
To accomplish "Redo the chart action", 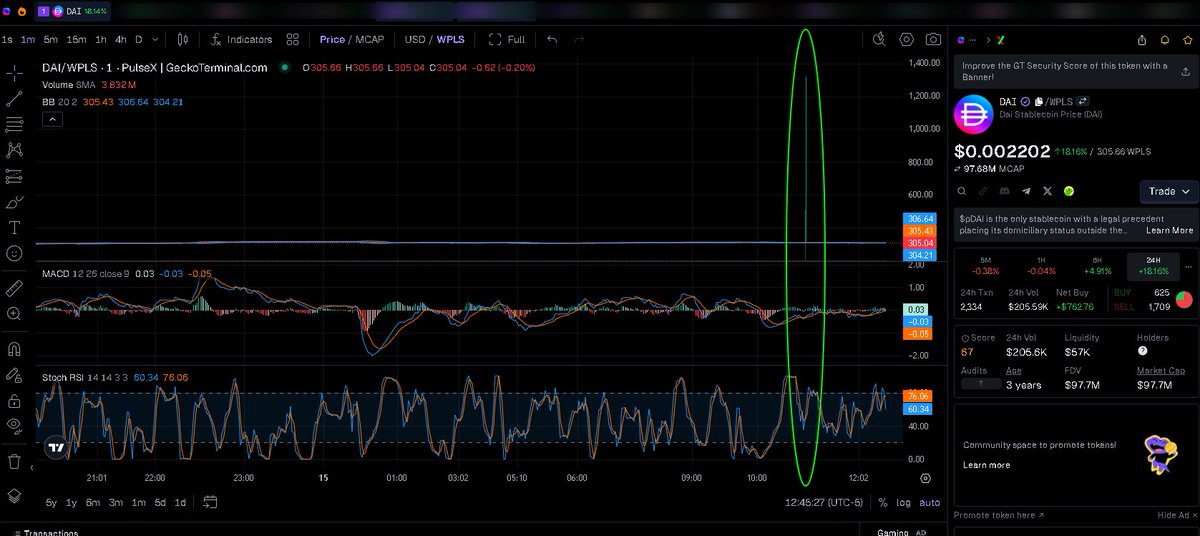I will point(579,39).
